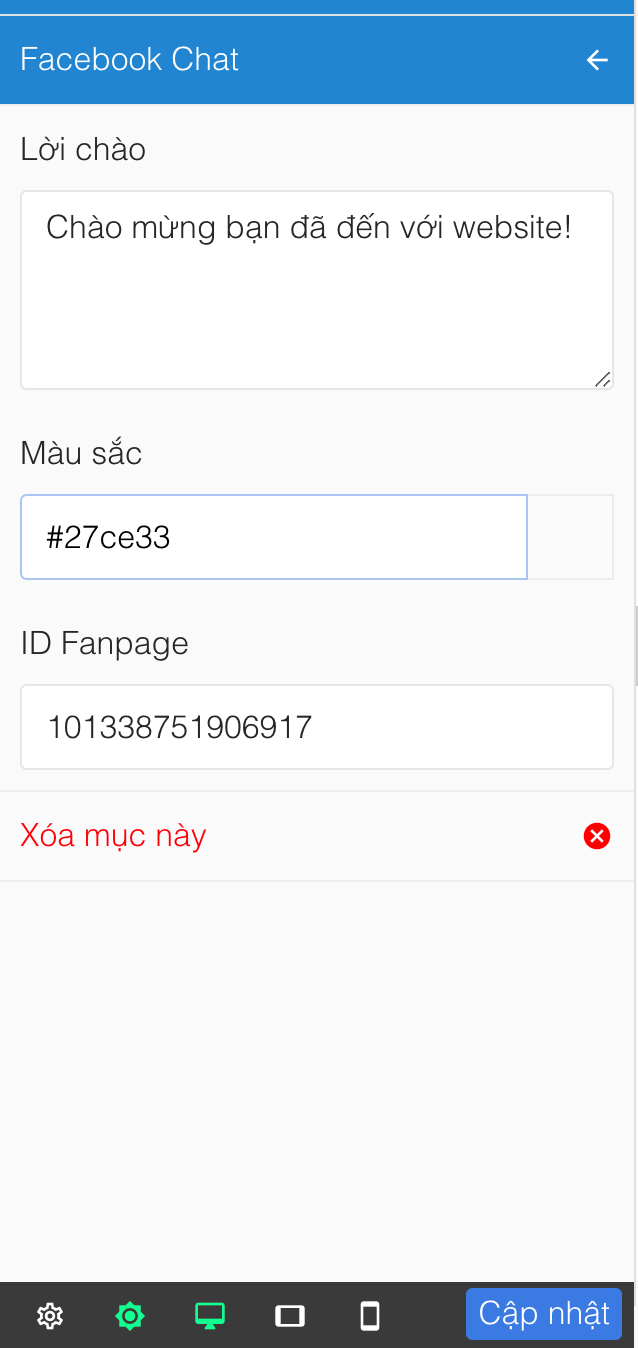Image resolution: width=638 pixels, height=1348 pixels.
Task: Click the Xóa mục này delete link
Action: 113,836
